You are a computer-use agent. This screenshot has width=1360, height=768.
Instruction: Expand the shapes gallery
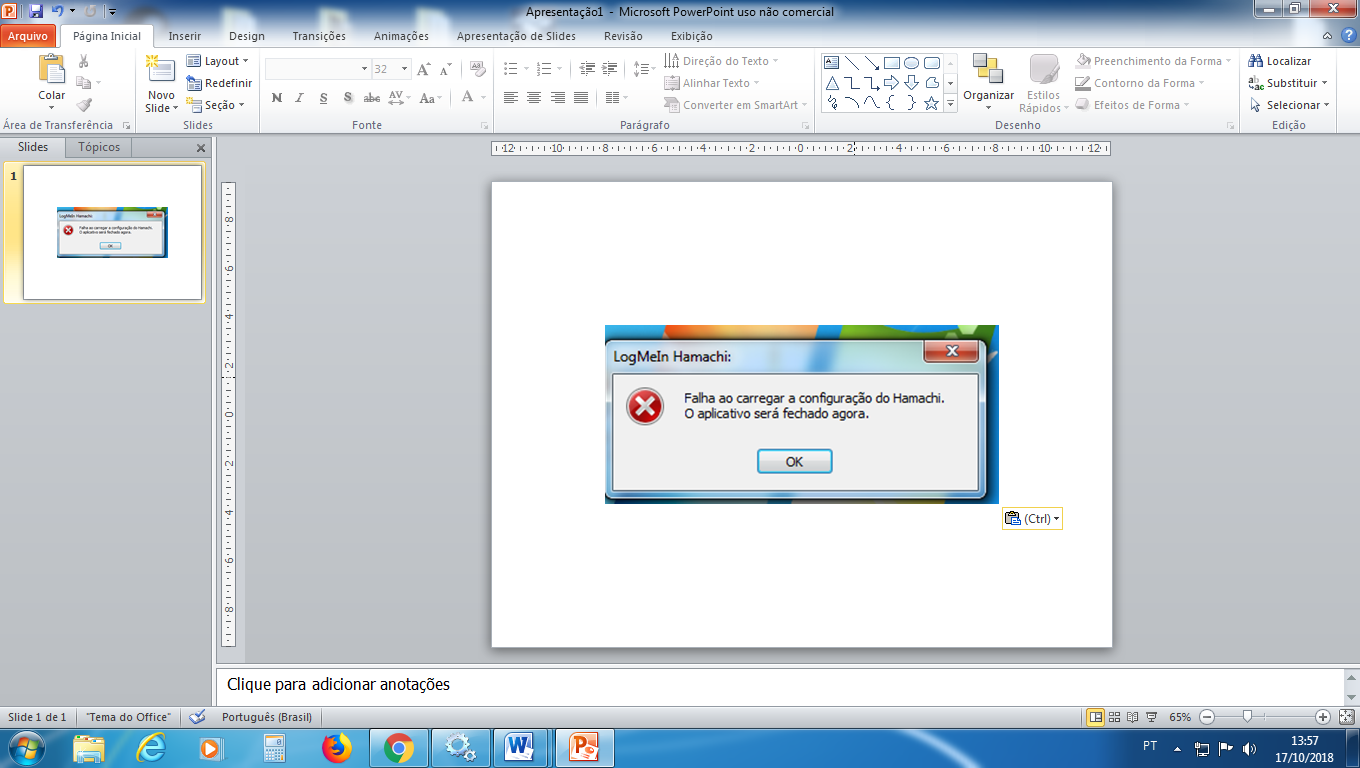pyautogui.click(x=951, y=104)
